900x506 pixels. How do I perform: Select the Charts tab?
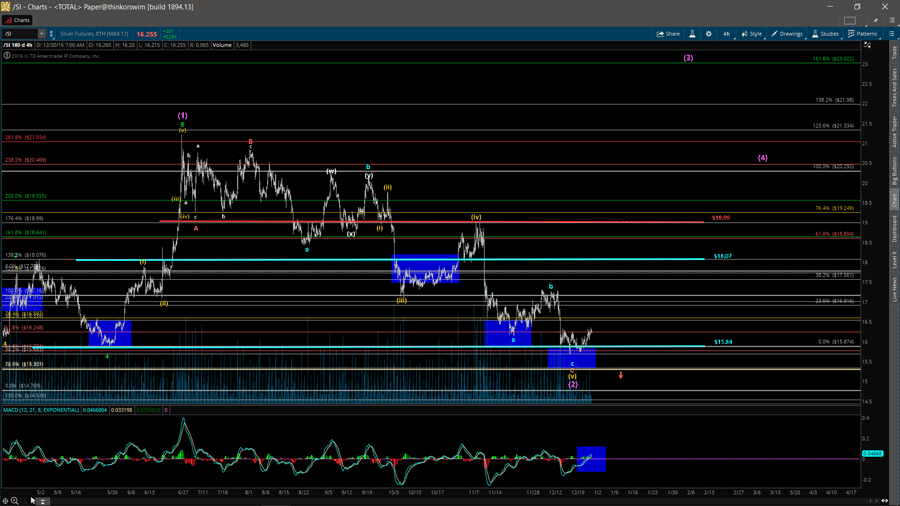(x=18, y=20)
